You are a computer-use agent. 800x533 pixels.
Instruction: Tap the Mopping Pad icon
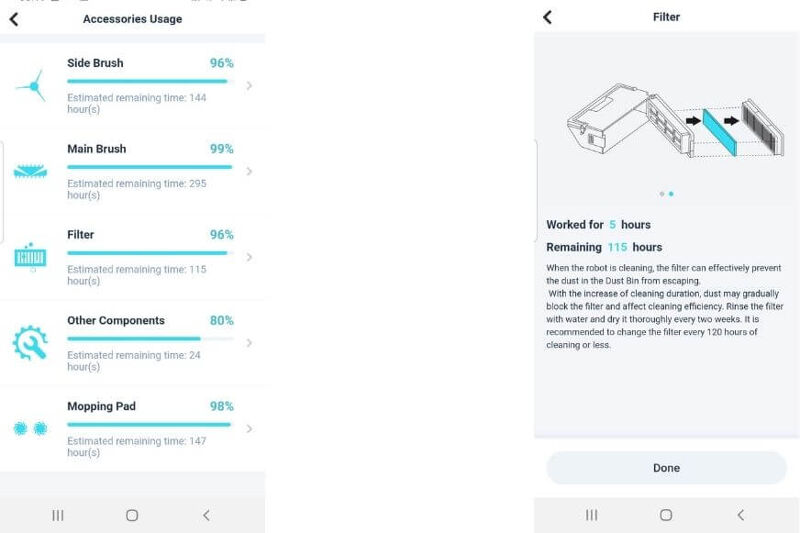[30, 428]
